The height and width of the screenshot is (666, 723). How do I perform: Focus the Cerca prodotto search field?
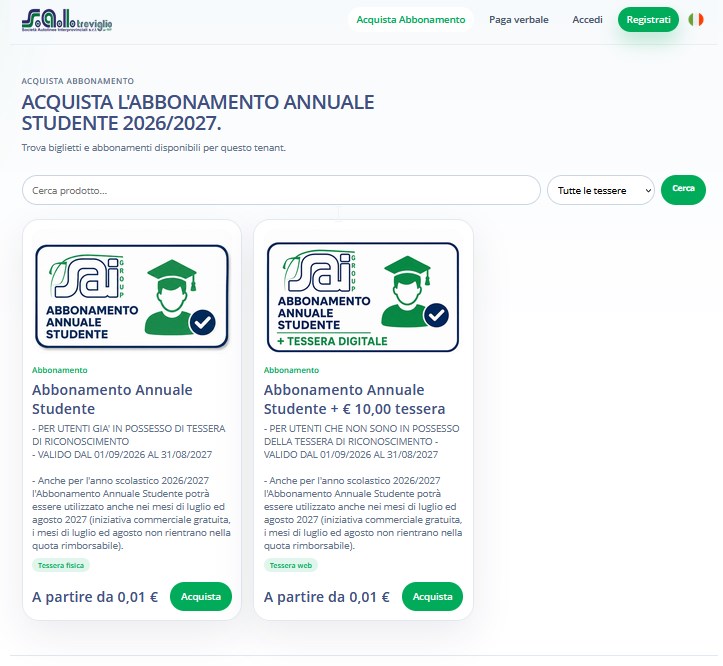coord(281,190)
